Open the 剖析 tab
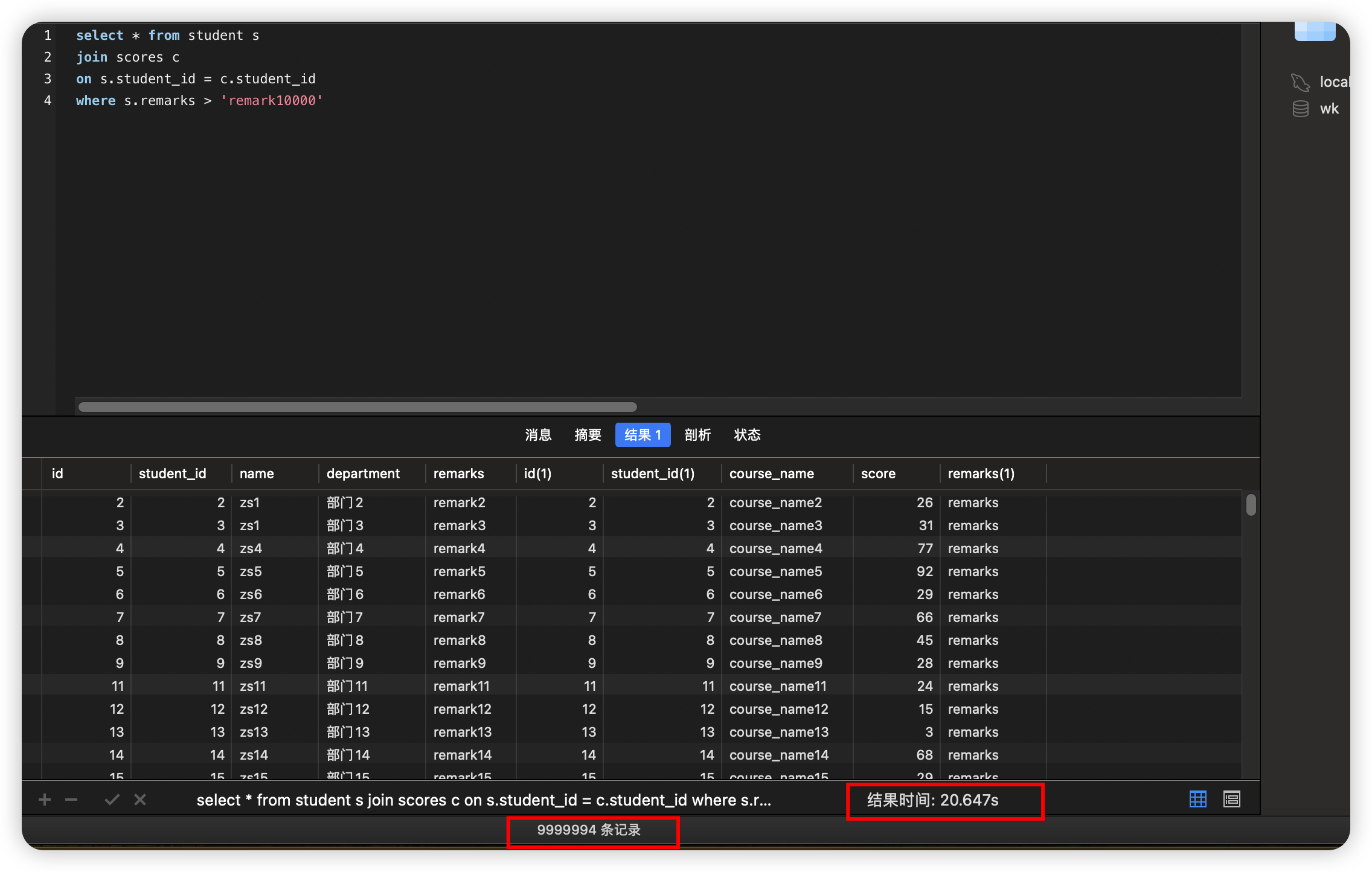 697,435
